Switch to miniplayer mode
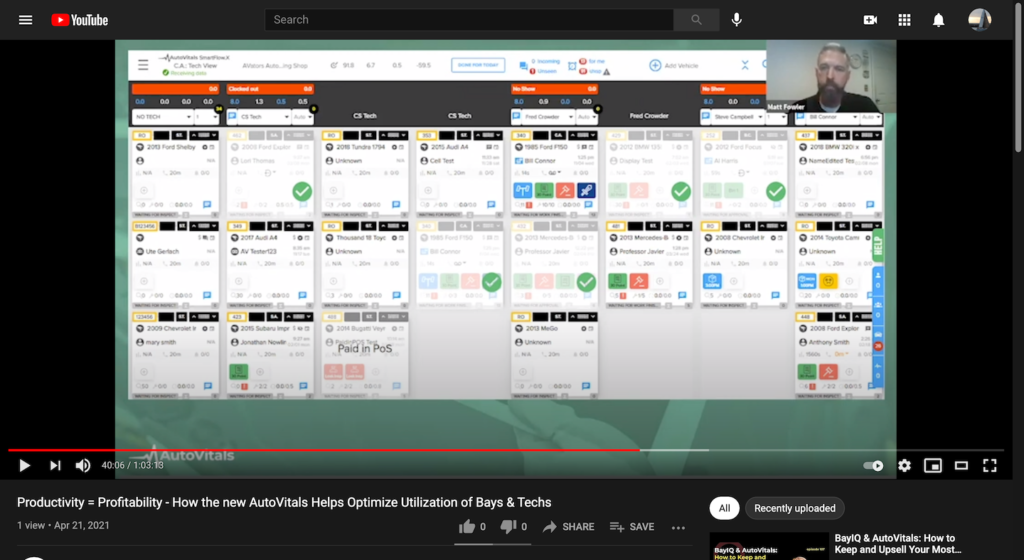 point(933,465)
